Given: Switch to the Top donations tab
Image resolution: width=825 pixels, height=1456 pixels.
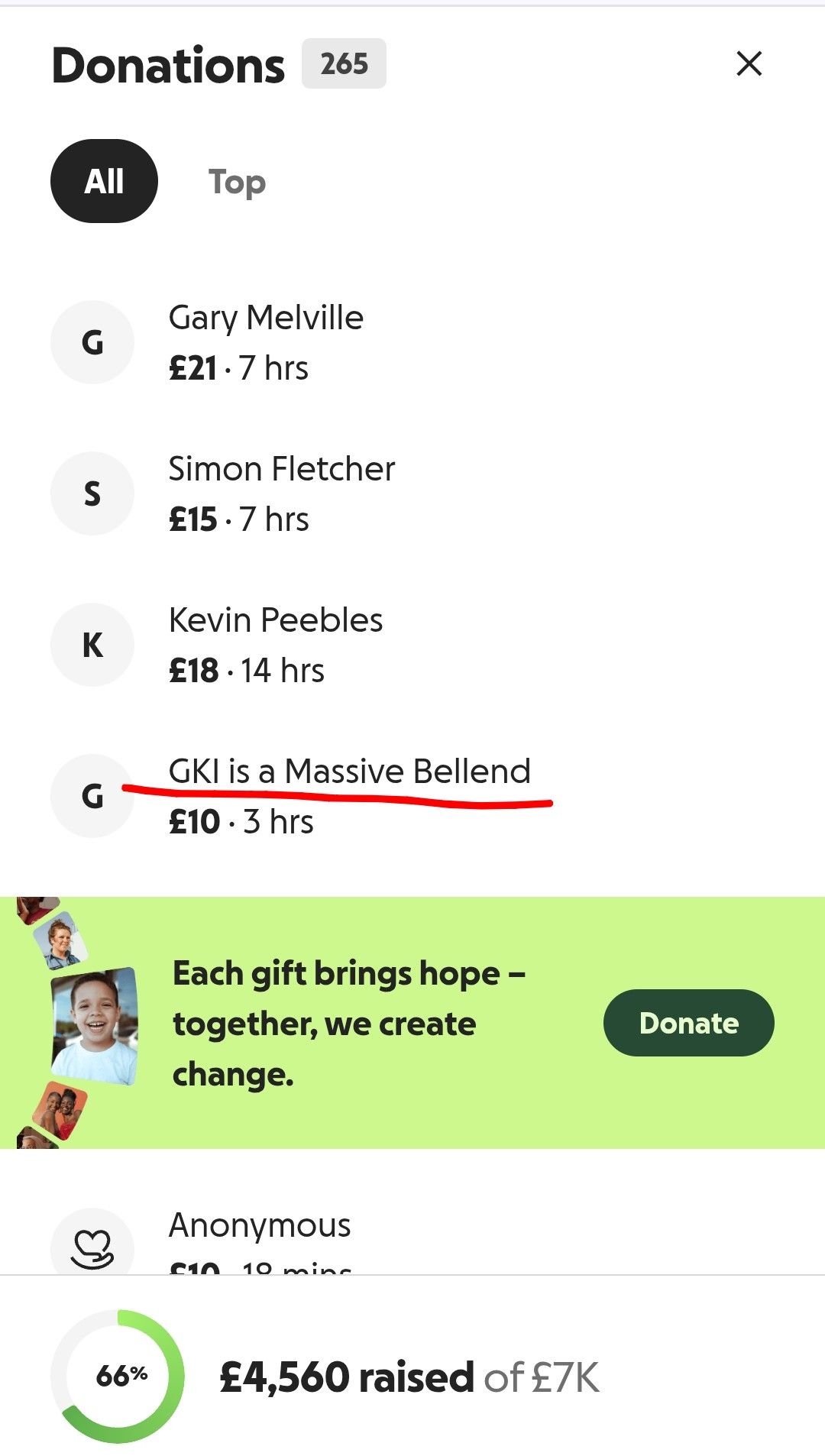Looking at the screenshot, I should coord(237,182).
